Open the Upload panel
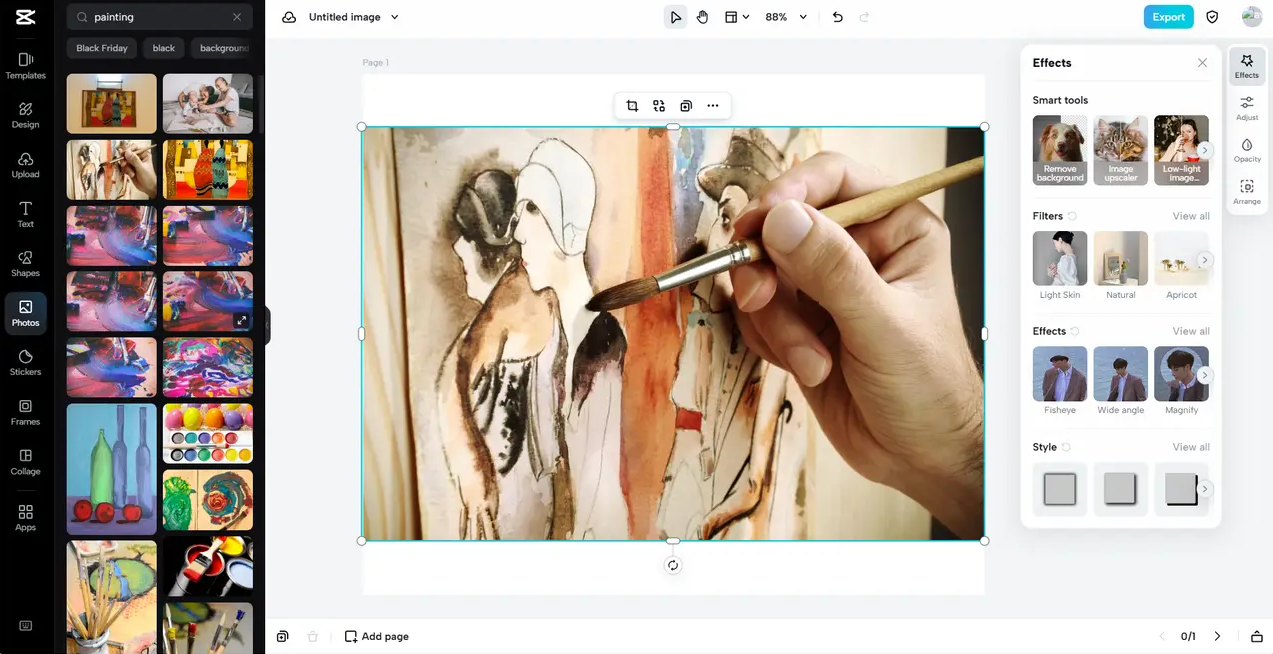 tap(26, 165)
